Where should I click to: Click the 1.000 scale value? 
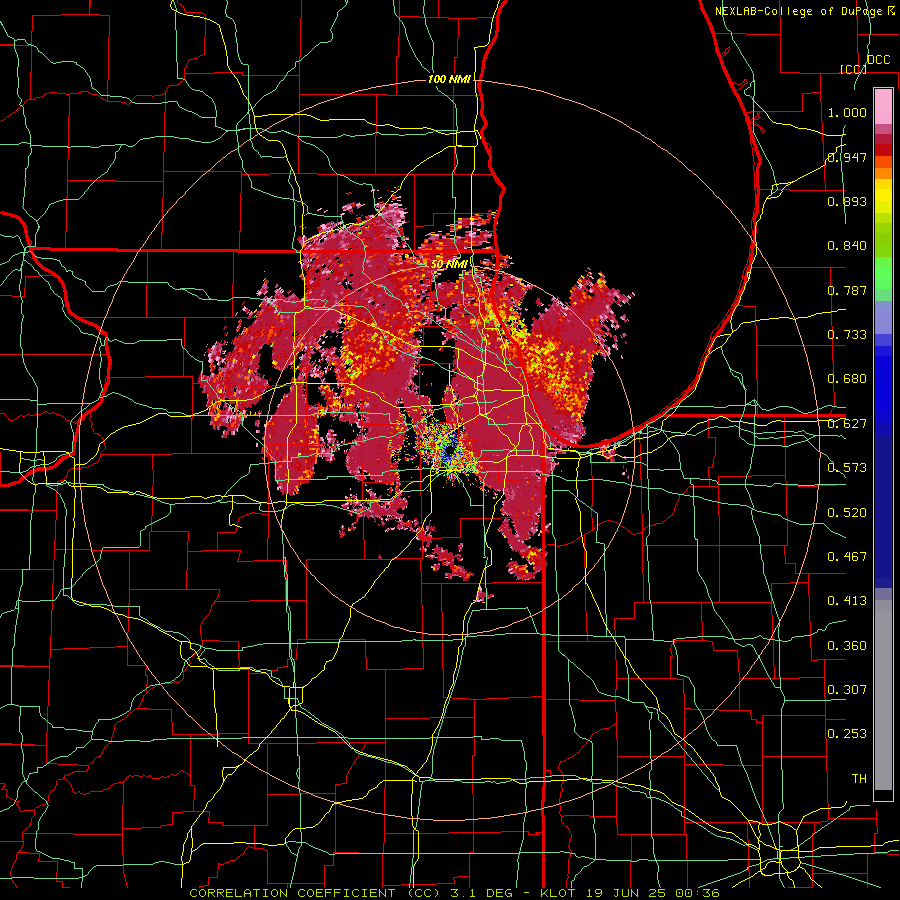pyautogui.click(x=847, y=112)
